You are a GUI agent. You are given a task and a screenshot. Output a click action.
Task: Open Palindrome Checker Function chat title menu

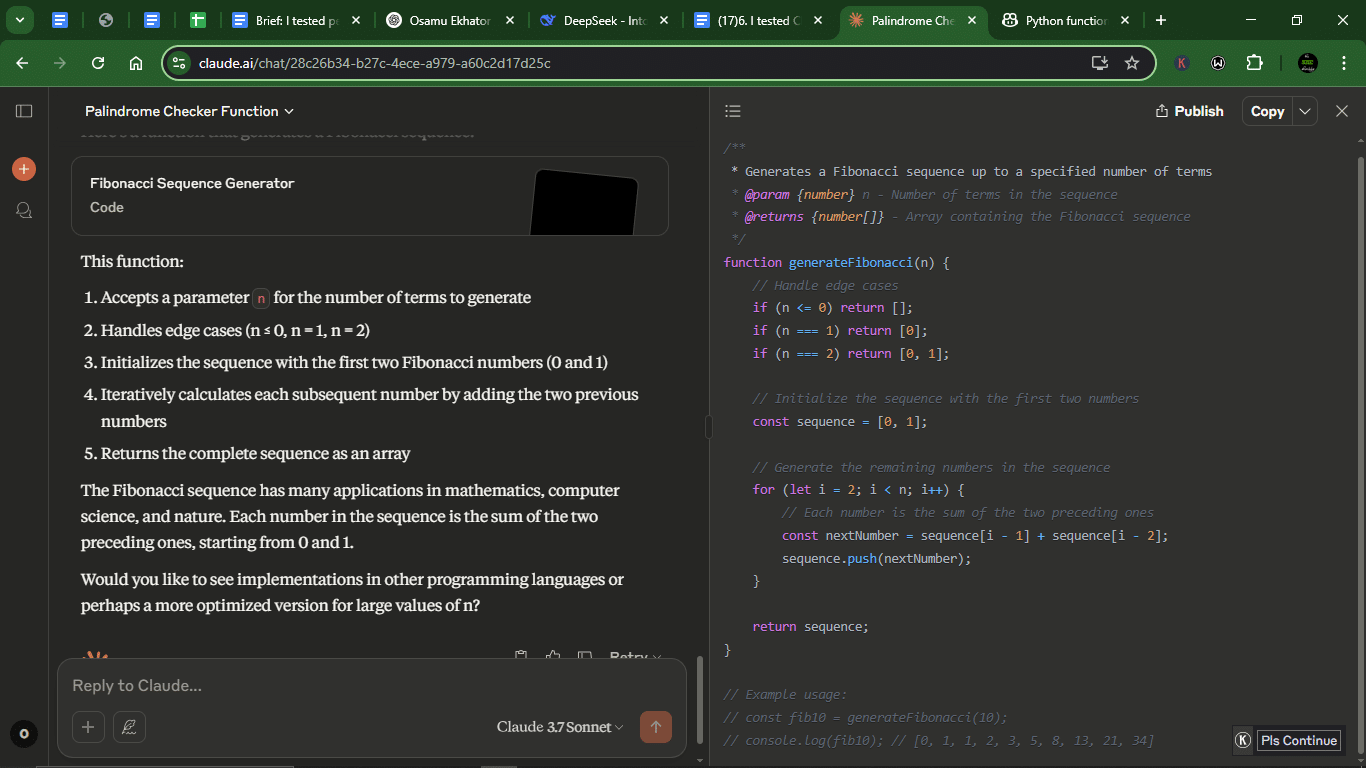click(189, 111)
